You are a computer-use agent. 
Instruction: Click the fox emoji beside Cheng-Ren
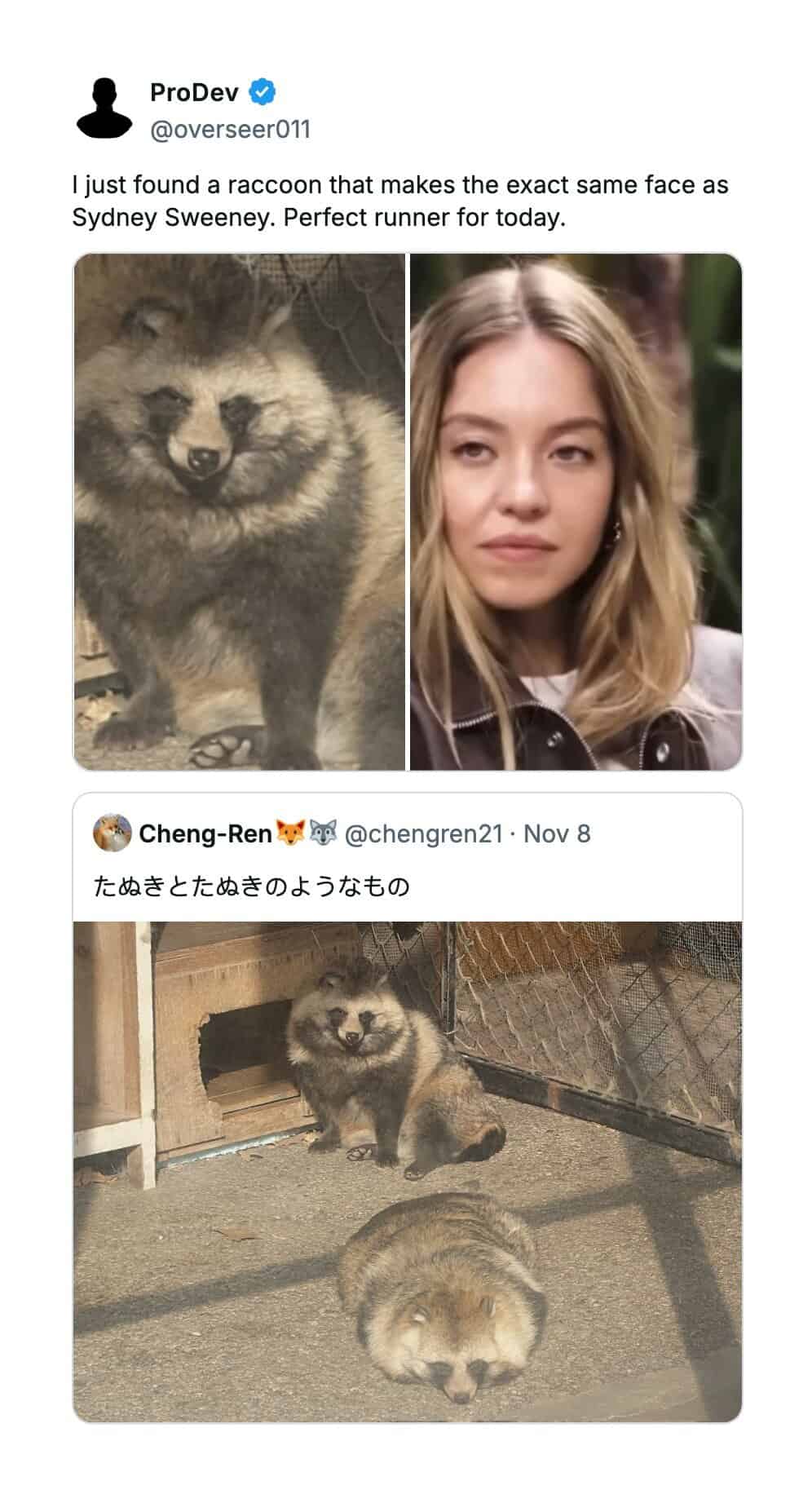(x=289, y=833)
